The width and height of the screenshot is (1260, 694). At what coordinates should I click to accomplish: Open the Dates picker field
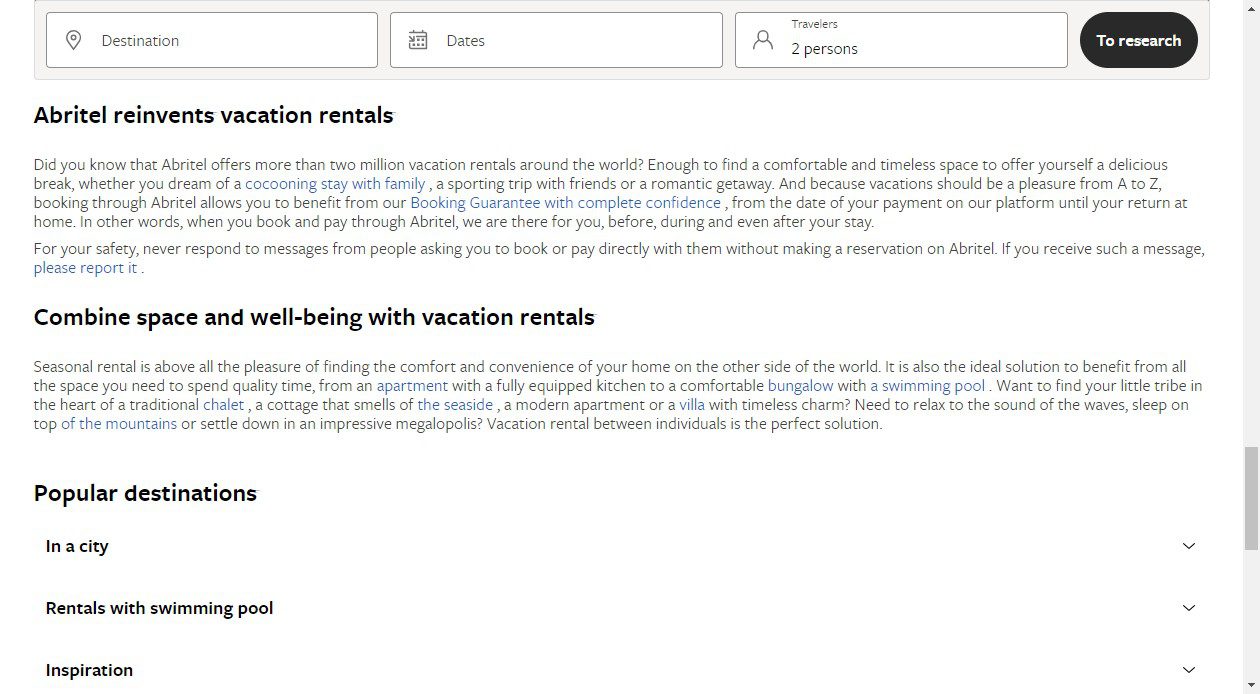[570, 40]
